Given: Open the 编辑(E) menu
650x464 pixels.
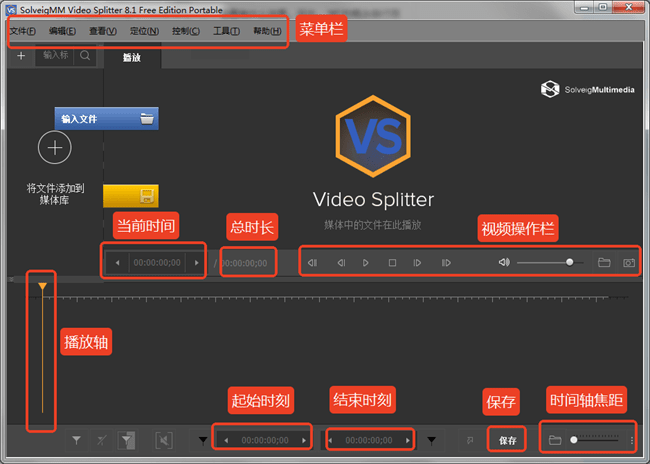Looking at the screenshot, I should point(62,31).
